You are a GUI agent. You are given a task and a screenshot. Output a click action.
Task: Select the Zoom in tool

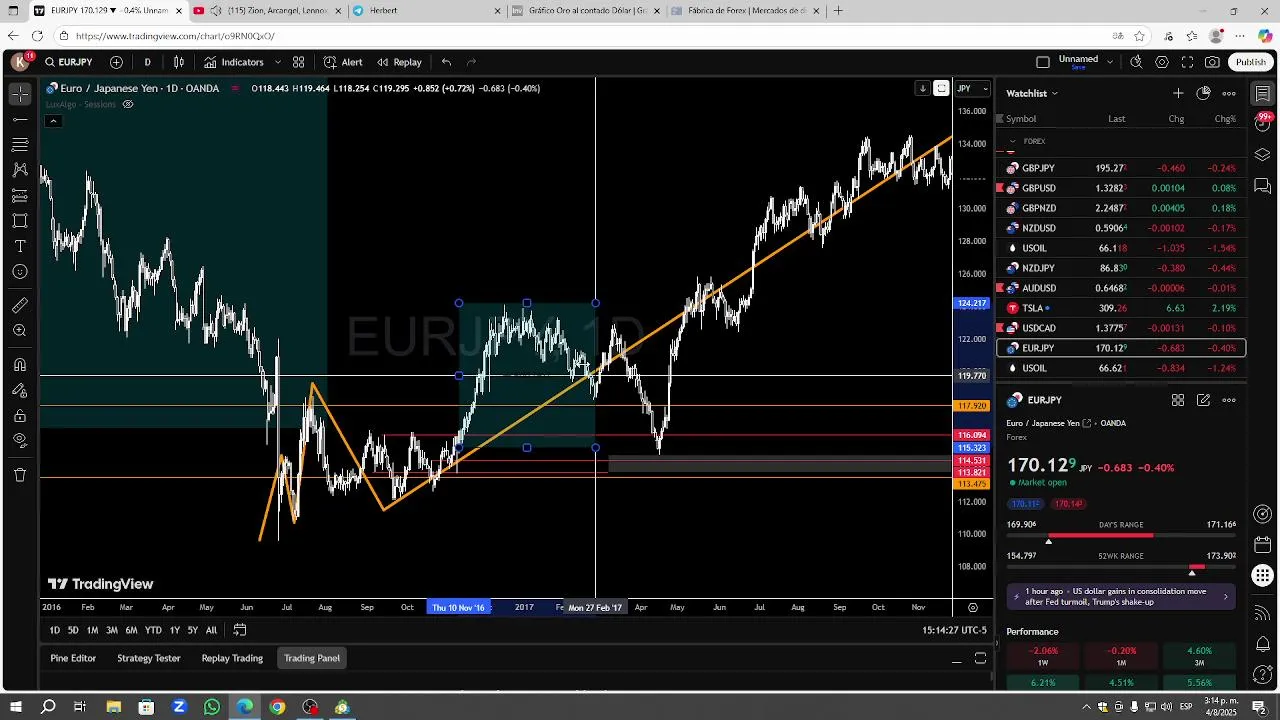pyautogui.click(x=20, y=331)
